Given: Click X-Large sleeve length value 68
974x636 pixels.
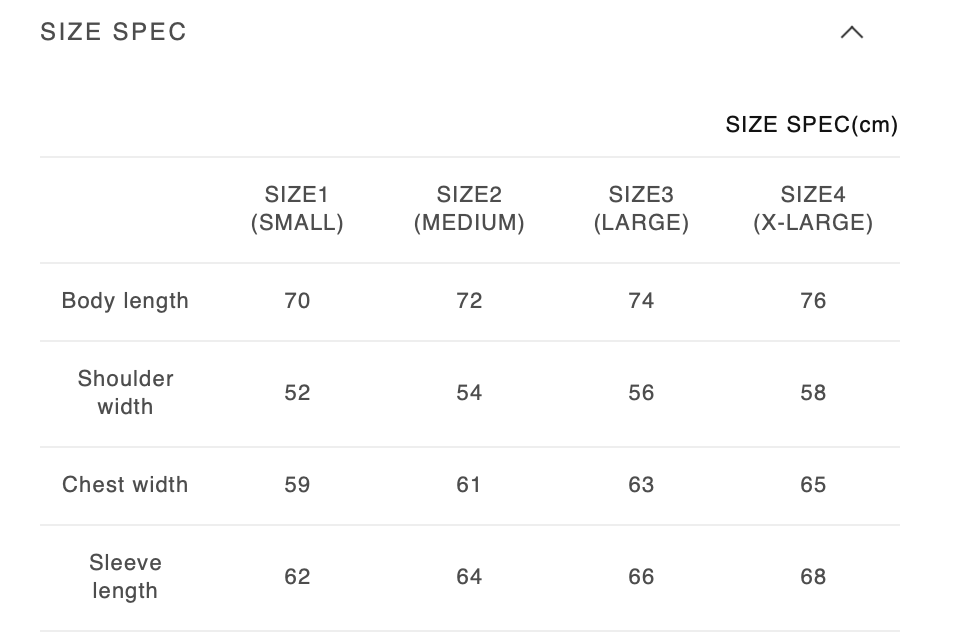Looking at the screenshot, I should pos(813,577).
